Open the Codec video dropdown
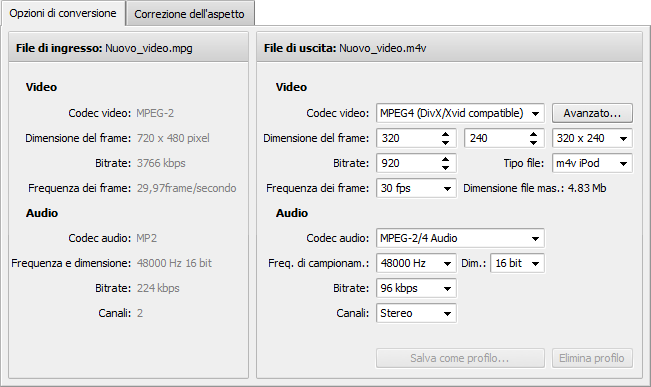 point(460,113)
